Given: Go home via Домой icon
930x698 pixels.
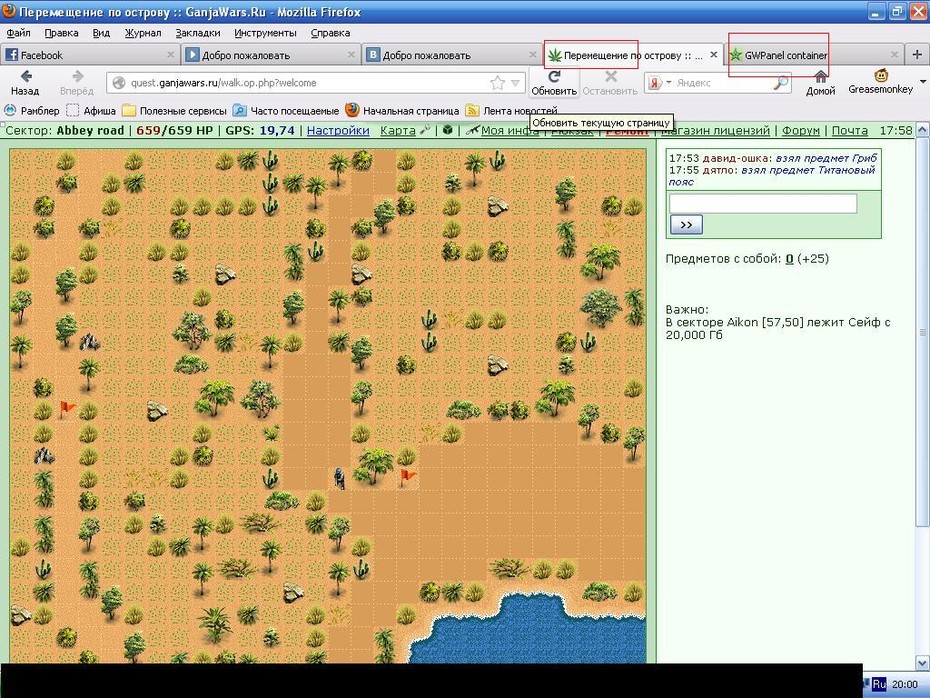Looking at the screenshot, I should [820, 82].
